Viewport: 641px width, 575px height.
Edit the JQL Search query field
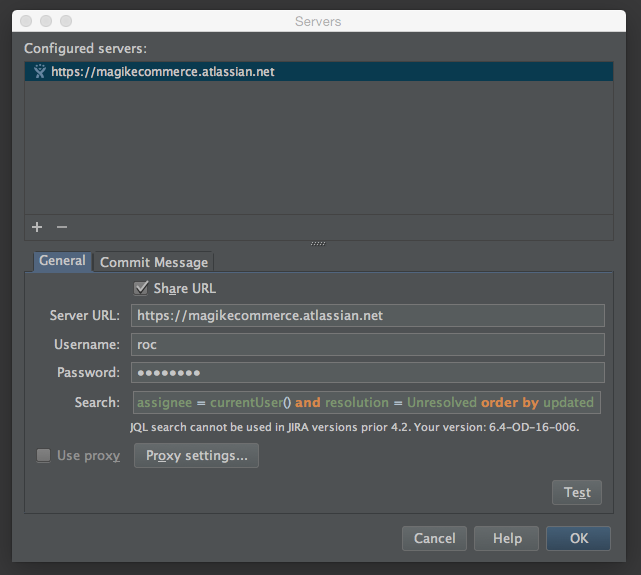click(x=367, y=403)
